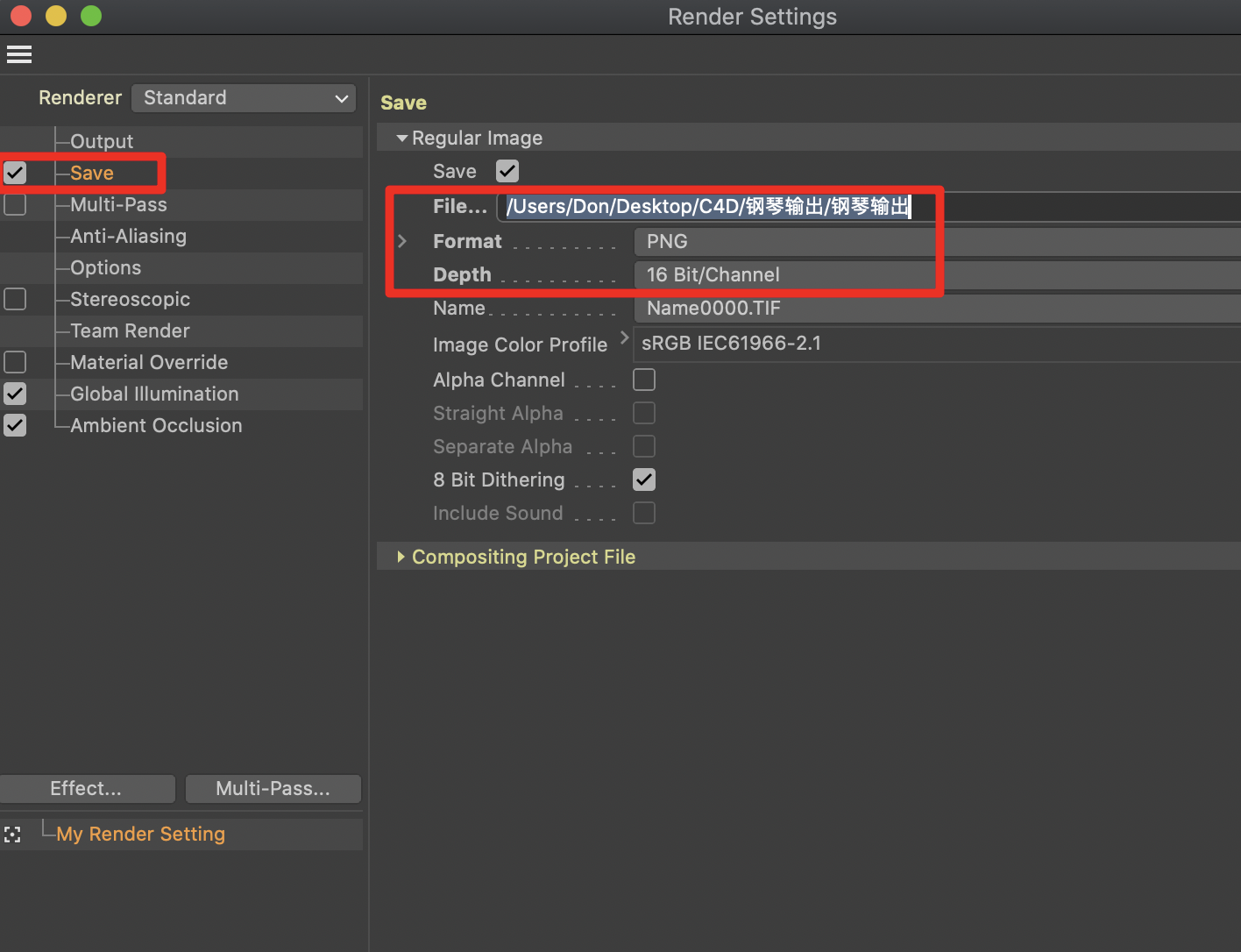Image resolution: width=1241 pixels, height=952 pixels.
Task: Expand Compositing Project File section
Action: pos(401,557)
